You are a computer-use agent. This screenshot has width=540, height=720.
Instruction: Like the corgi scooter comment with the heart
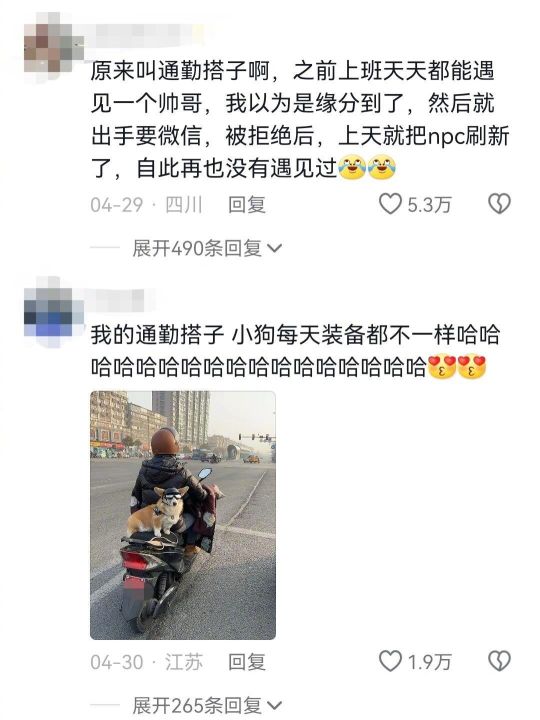(390, 661)
